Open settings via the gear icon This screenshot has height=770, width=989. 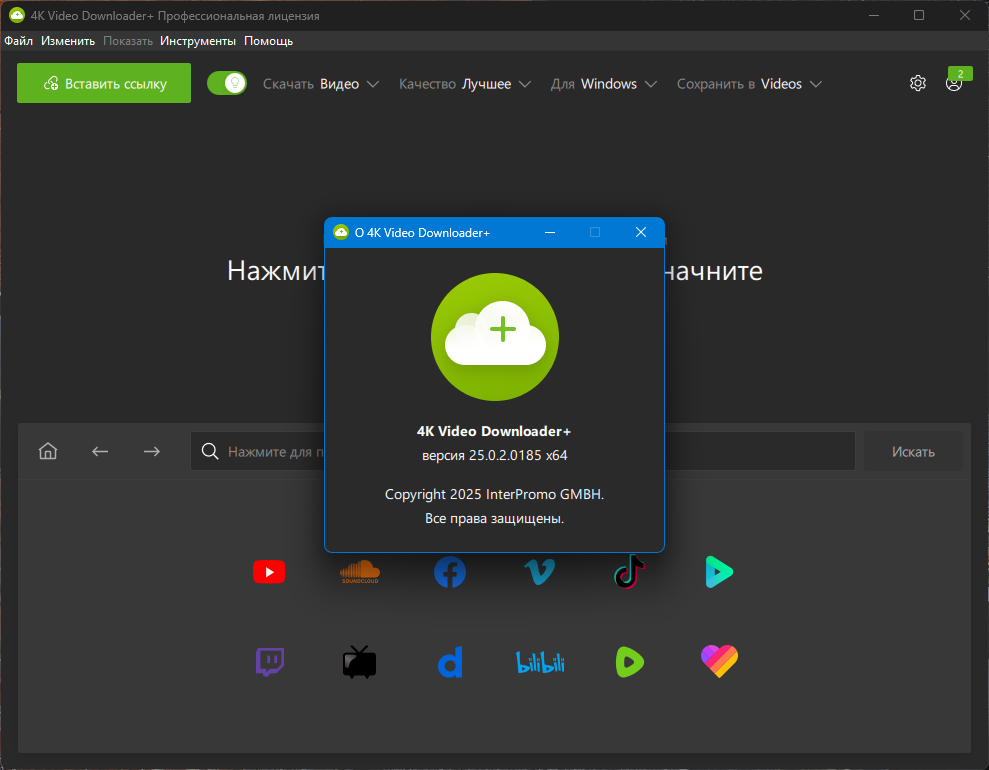(x=918, y=83)
